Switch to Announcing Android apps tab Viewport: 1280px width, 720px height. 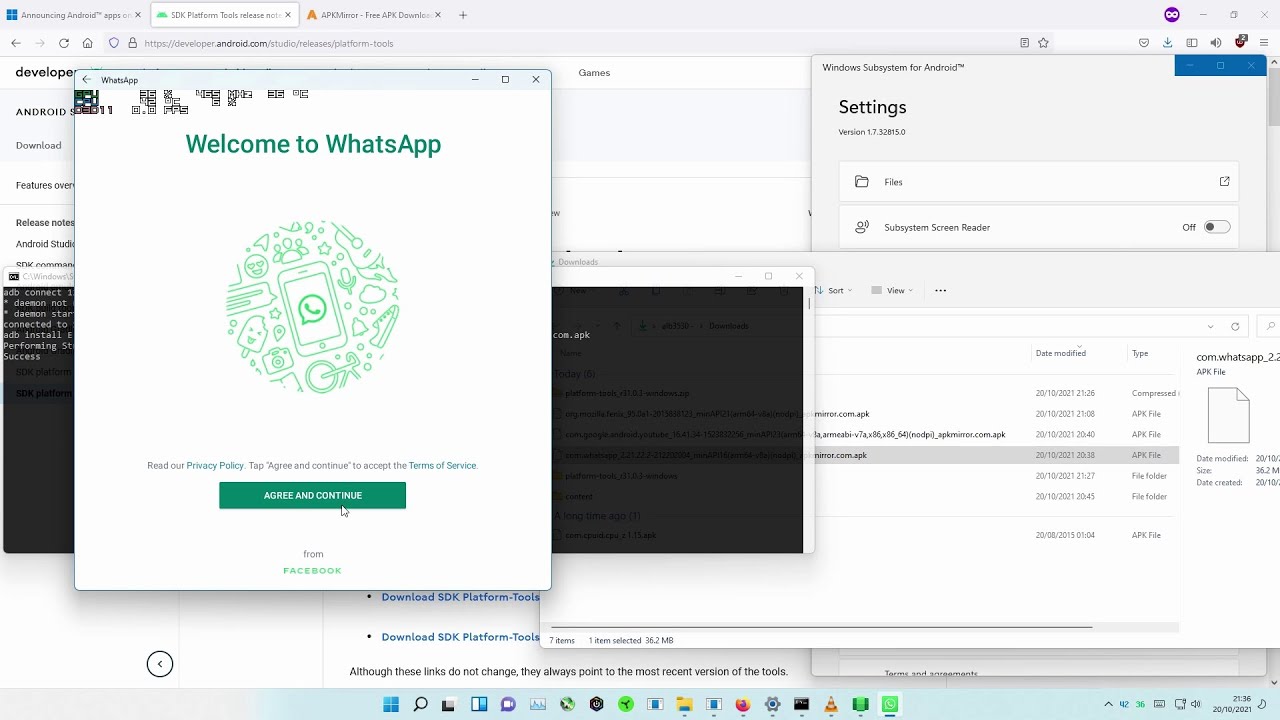click(74, 15)
